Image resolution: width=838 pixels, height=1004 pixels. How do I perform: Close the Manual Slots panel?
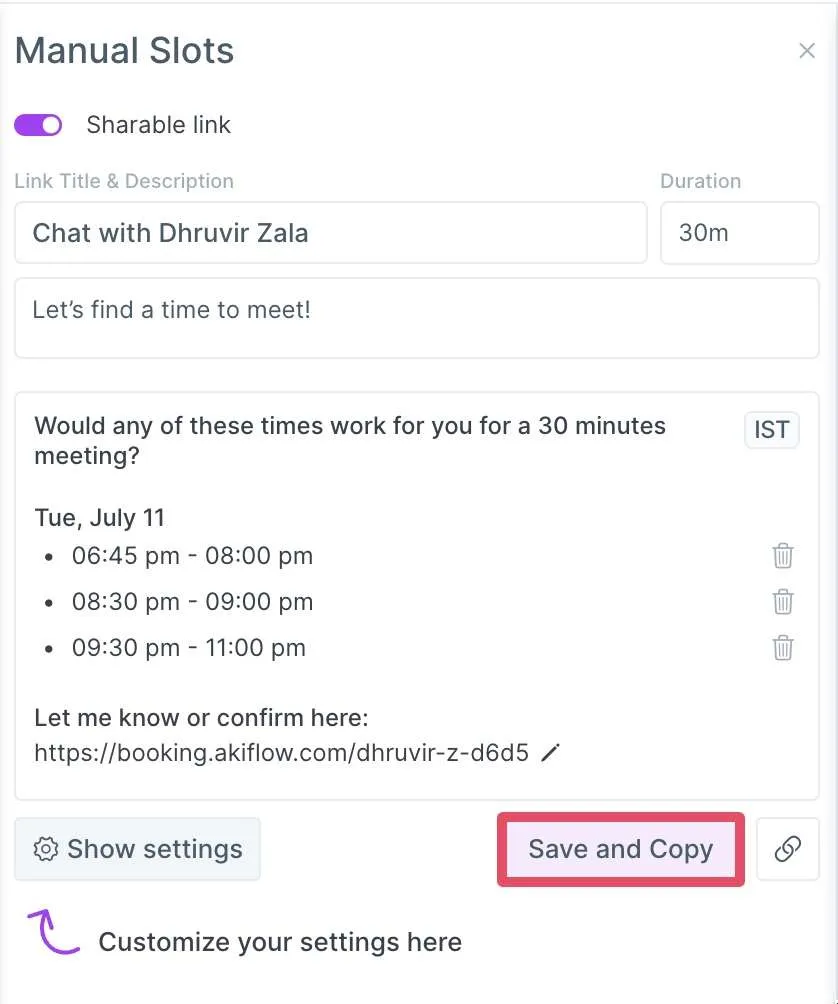coord(807,51)
